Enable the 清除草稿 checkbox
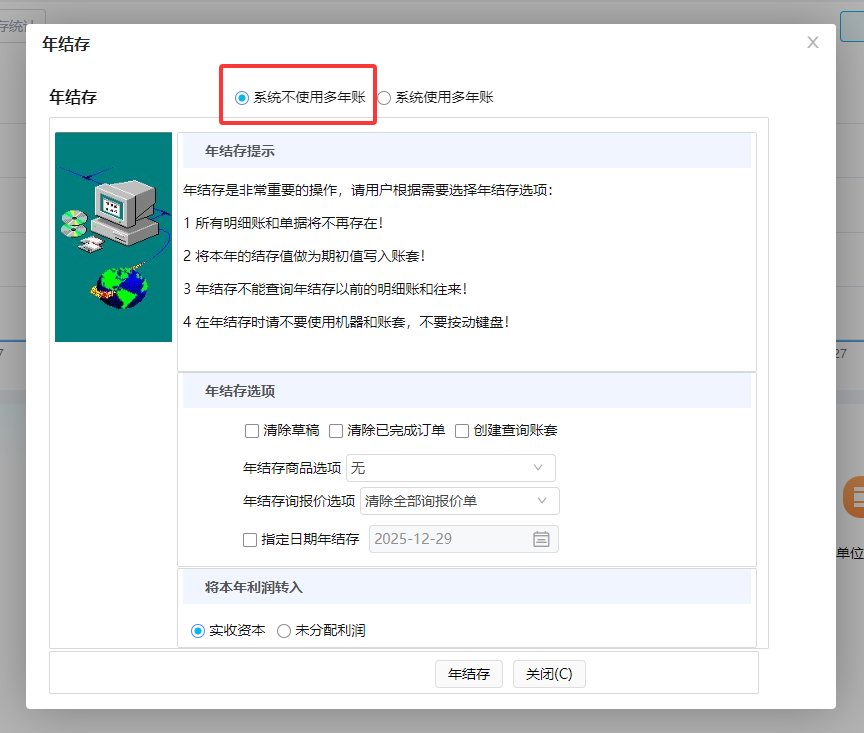Viewport: 864px width, 733px height. (250, 431)
